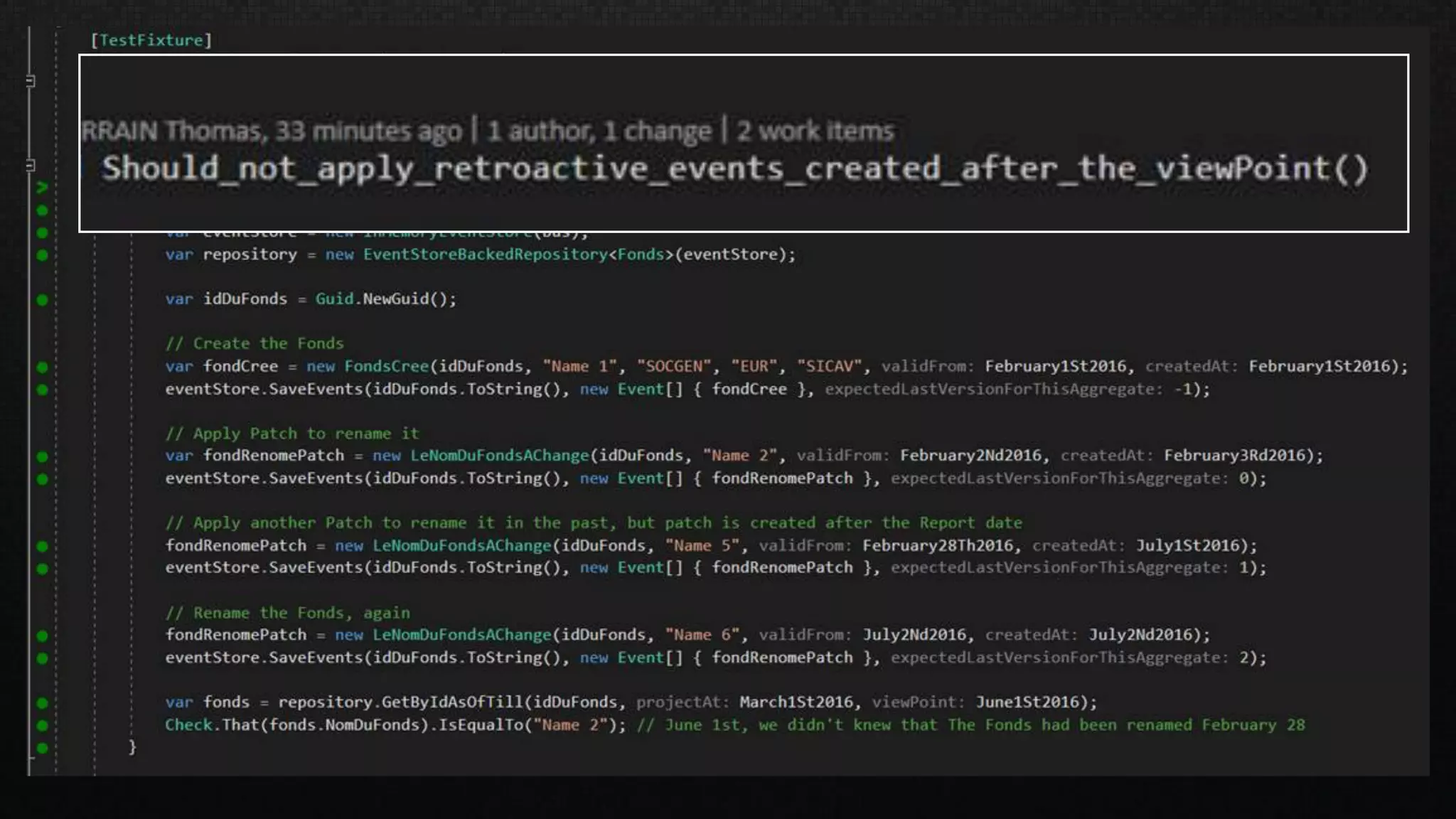Viewport: 1456px width, 819px height.
Task: Open the "1 author, 1 change" CodeLens
Action: pyautogui.click(x=599, y=132)
